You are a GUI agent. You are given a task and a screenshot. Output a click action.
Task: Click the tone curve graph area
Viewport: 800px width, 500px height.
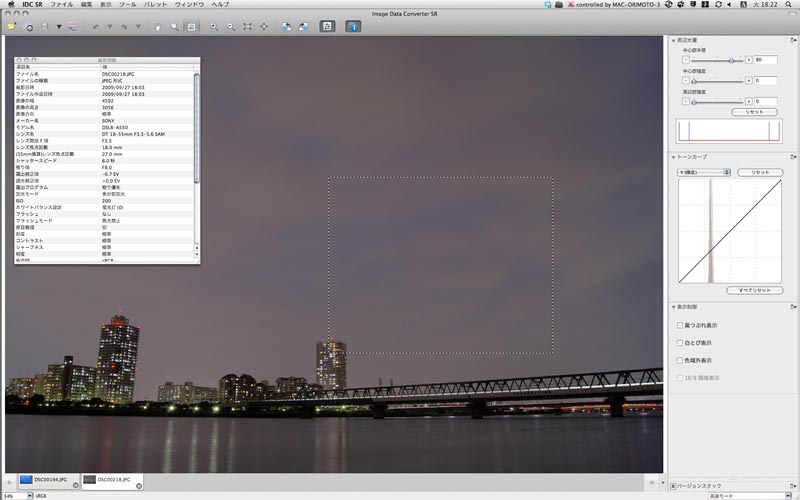click(x=730, y=231)
